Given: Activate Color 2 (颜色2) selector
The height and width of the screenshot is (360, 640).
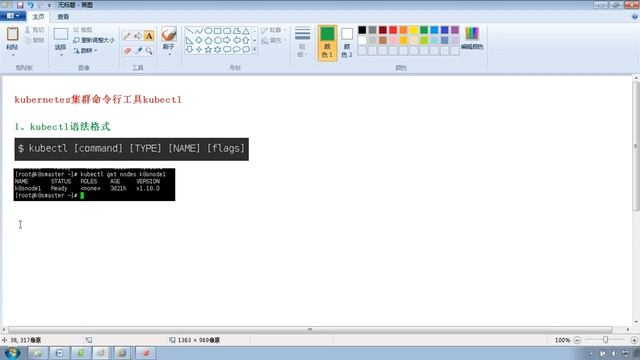Looking at the screenshot, I should click(x=347, y=42).
